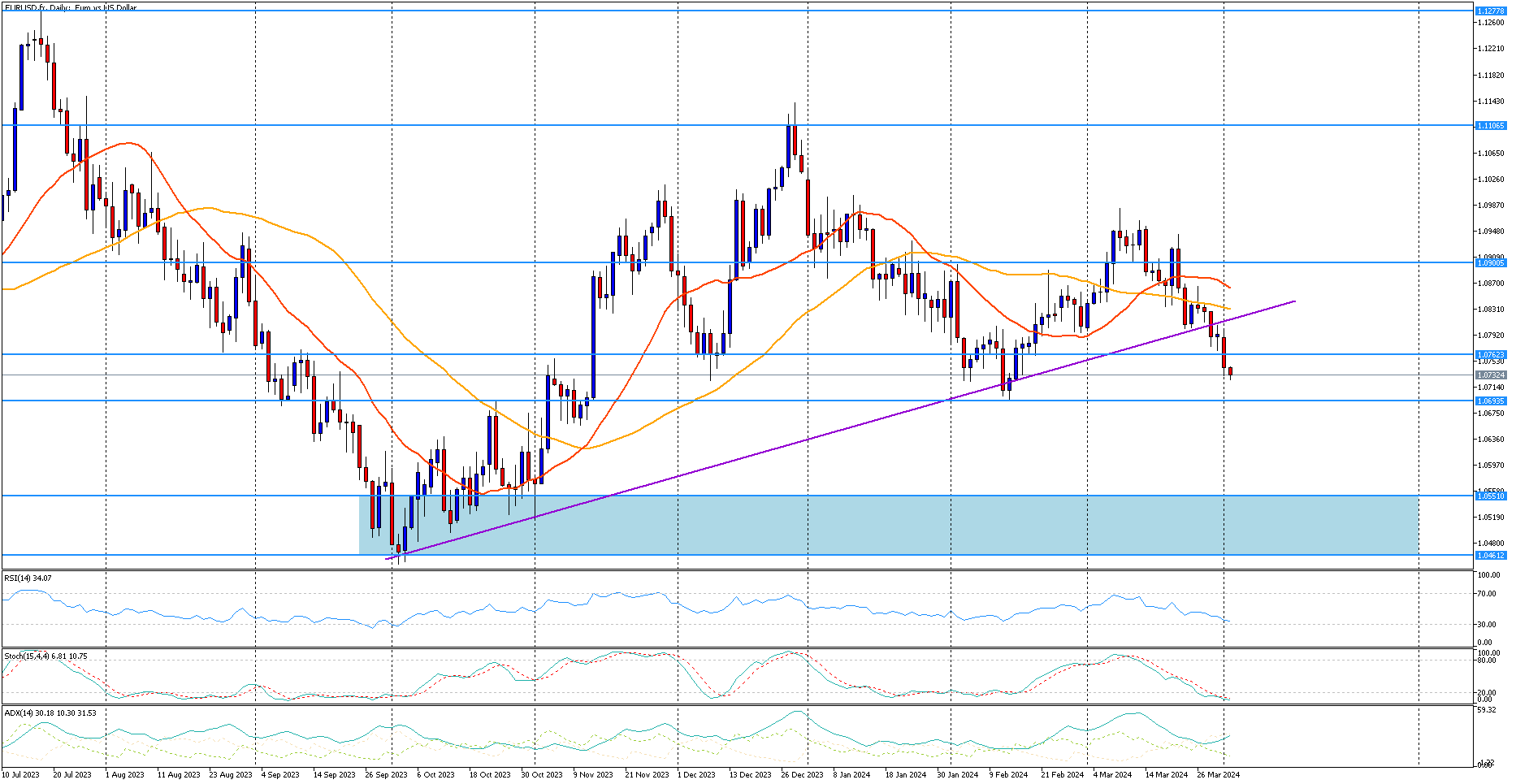Viewport: 1516px width, 784px height.
Task: Select the 1.11065 resistance level label
Action: coord(1490,125)
